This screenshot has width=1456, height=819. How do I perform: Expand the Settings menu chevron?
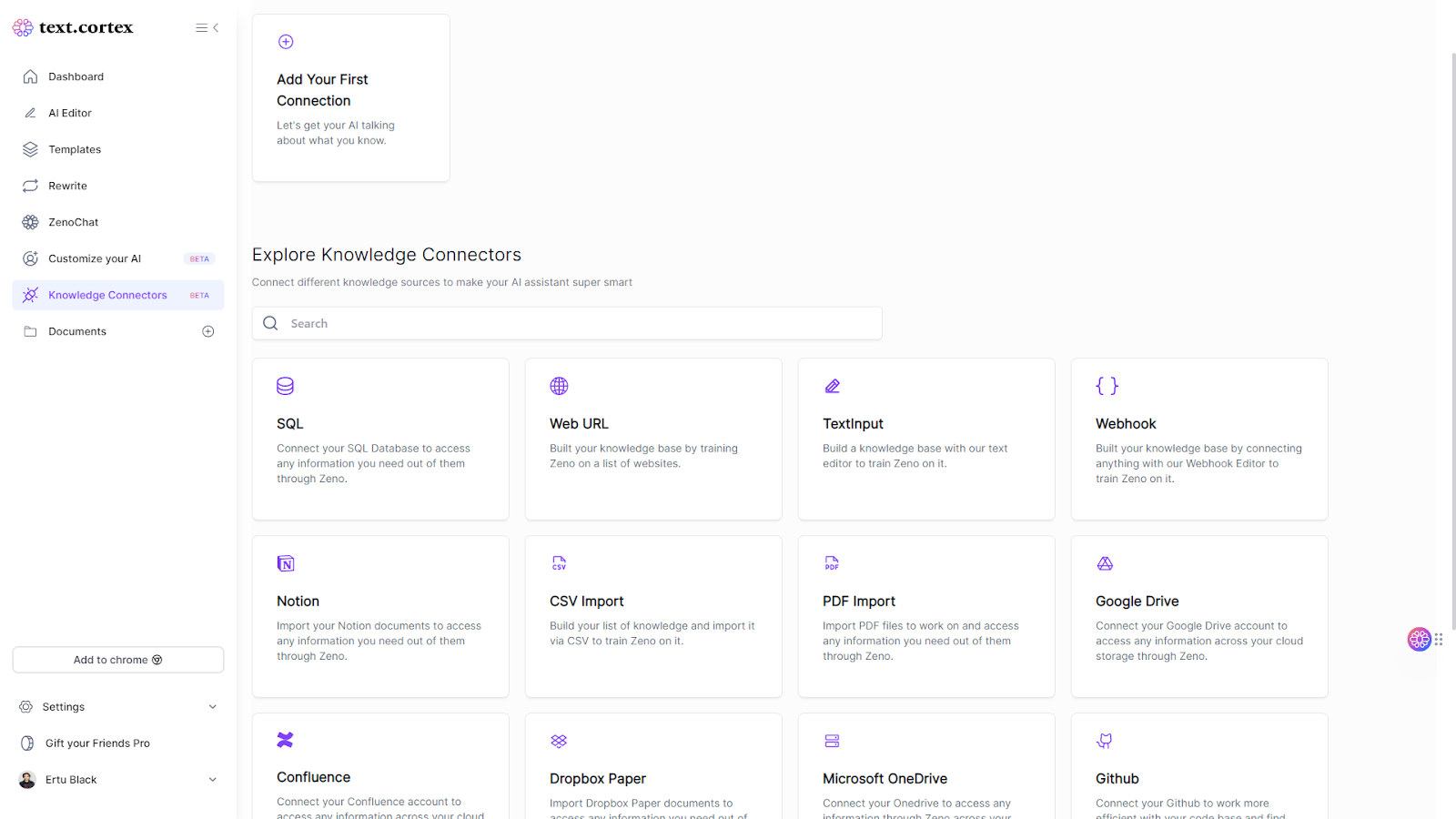pyautogui.click(x=213, y=707)
